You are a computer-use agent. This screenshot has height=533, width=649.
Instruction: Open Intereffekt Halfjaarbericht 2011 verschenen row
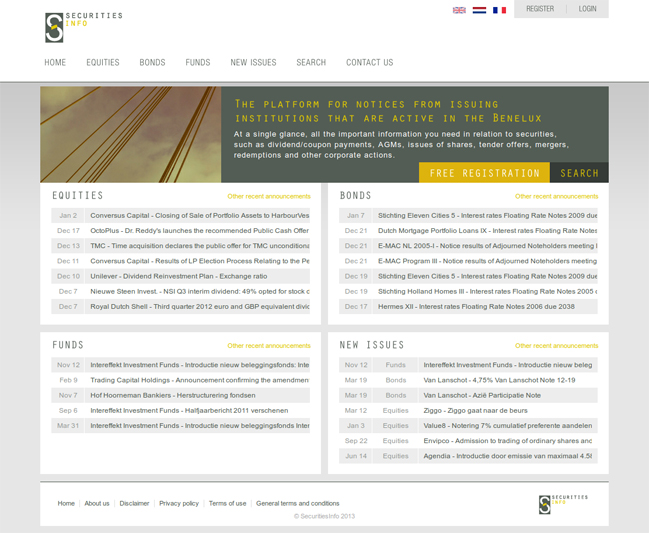(180, 411)
